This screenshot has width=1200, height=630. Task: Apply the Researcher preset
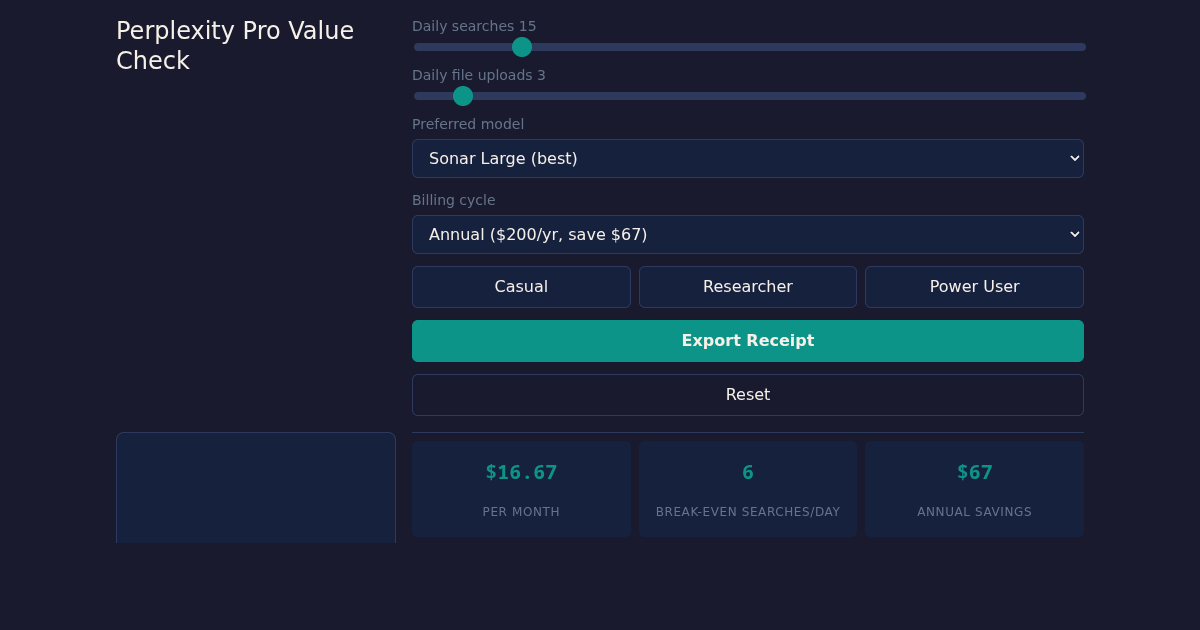(748, 287)
